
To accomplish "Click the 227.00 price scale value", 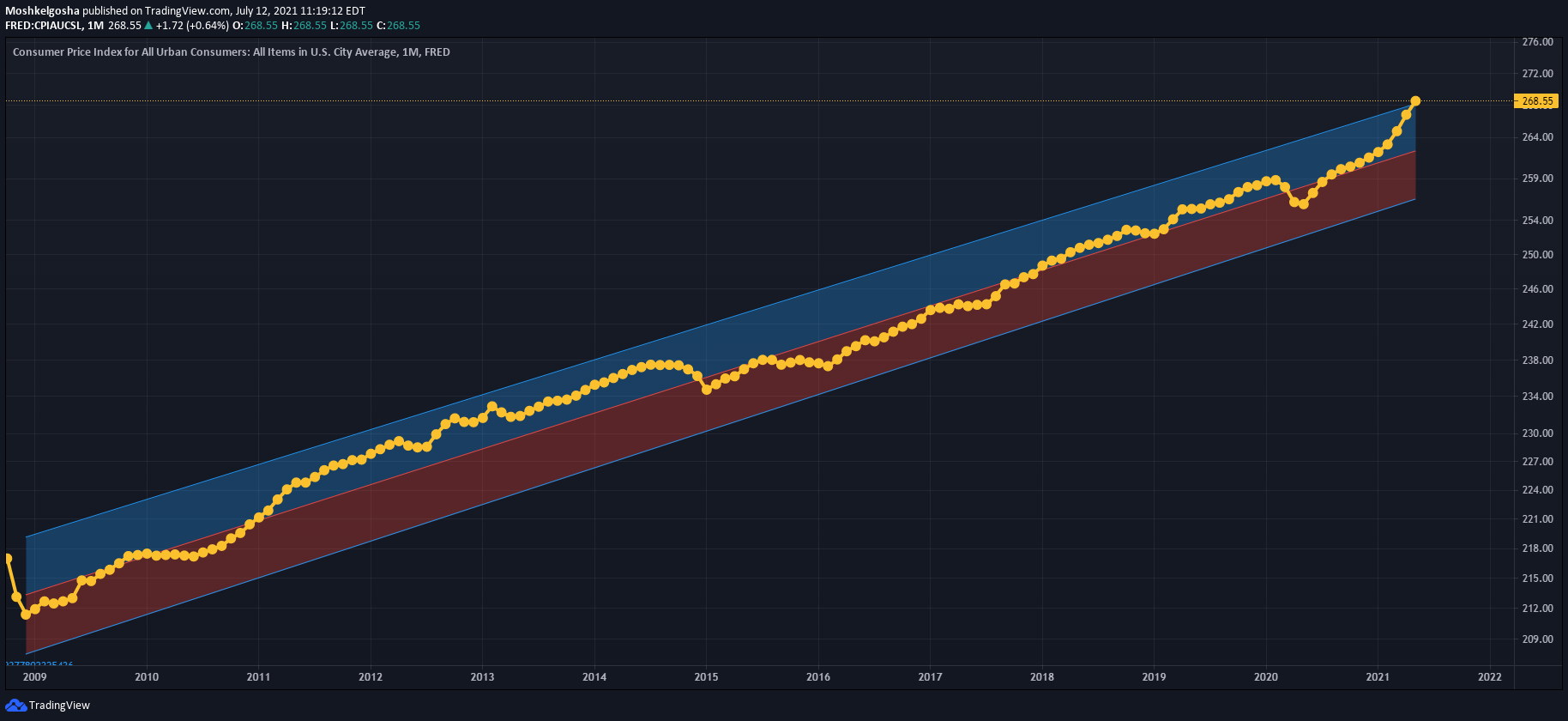I will [1537, 462].
